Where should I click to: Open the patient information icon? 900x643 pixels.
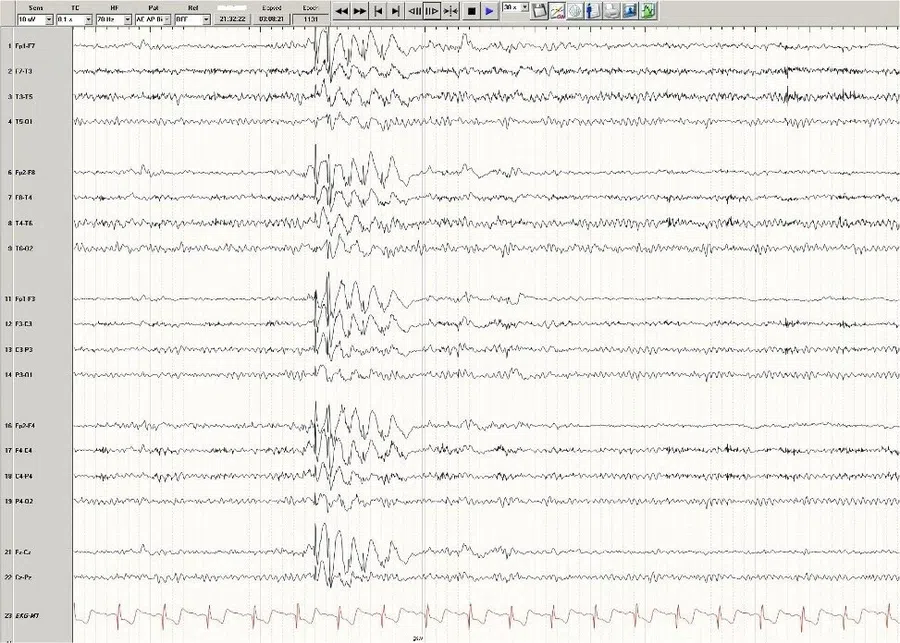[593, 10]
